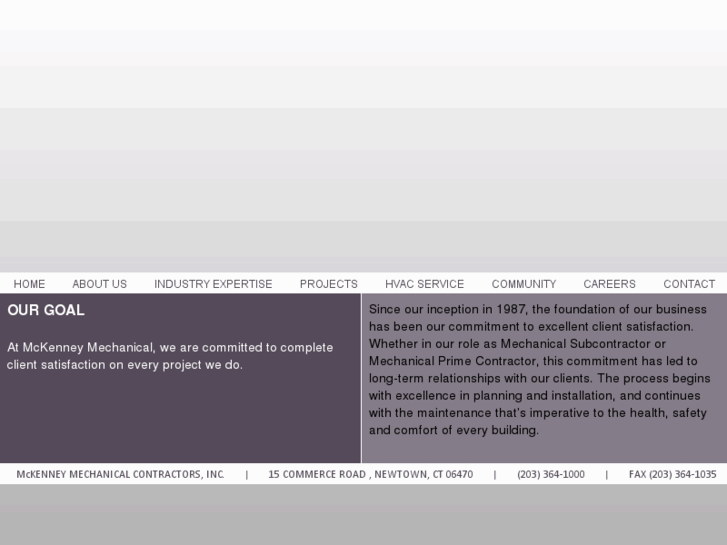Viewport: 727px width, 545px height.
Task: Click the address '15 COMMERCE ROAD, NEWTOWN, CT 06470'
Action: (370, 474)
